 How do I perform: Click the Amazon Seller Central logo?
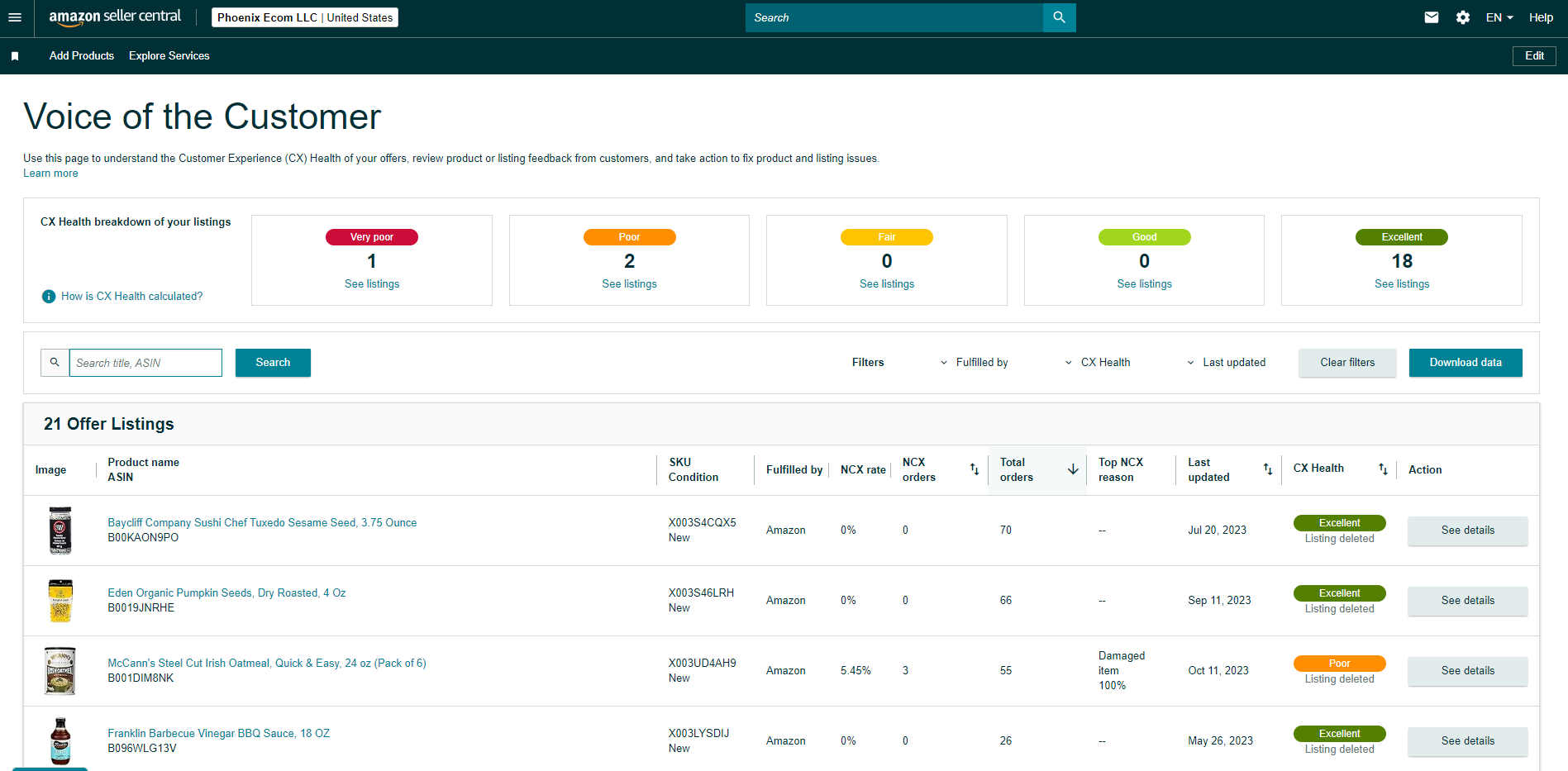[115, 17]
